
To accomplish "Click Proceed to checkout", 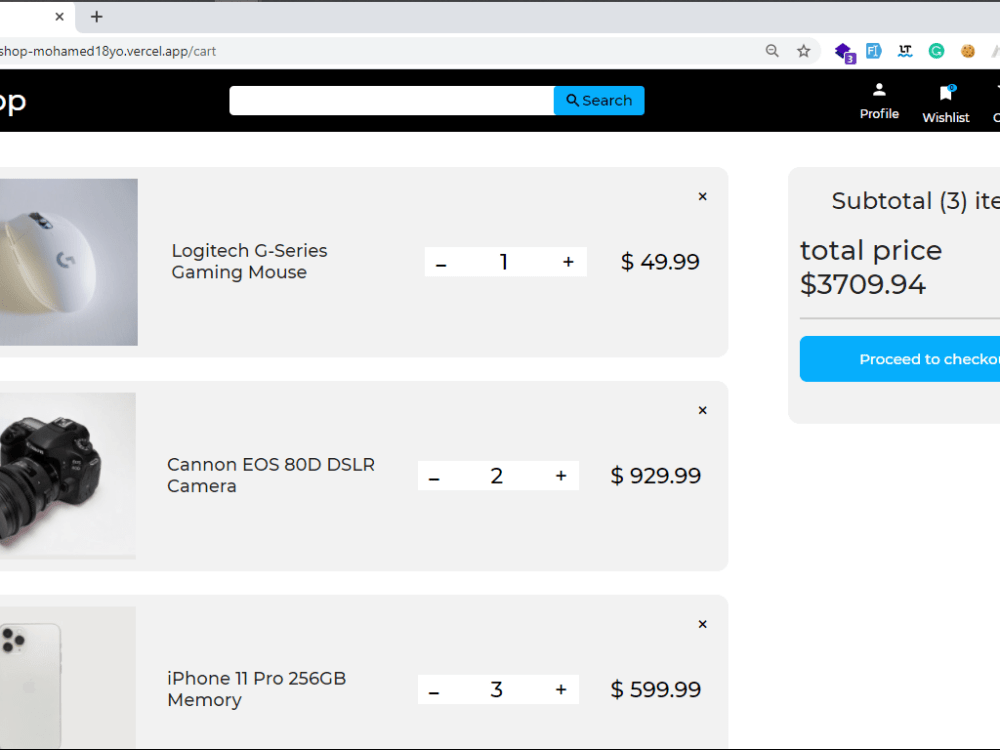I will (x=929, y=358).
